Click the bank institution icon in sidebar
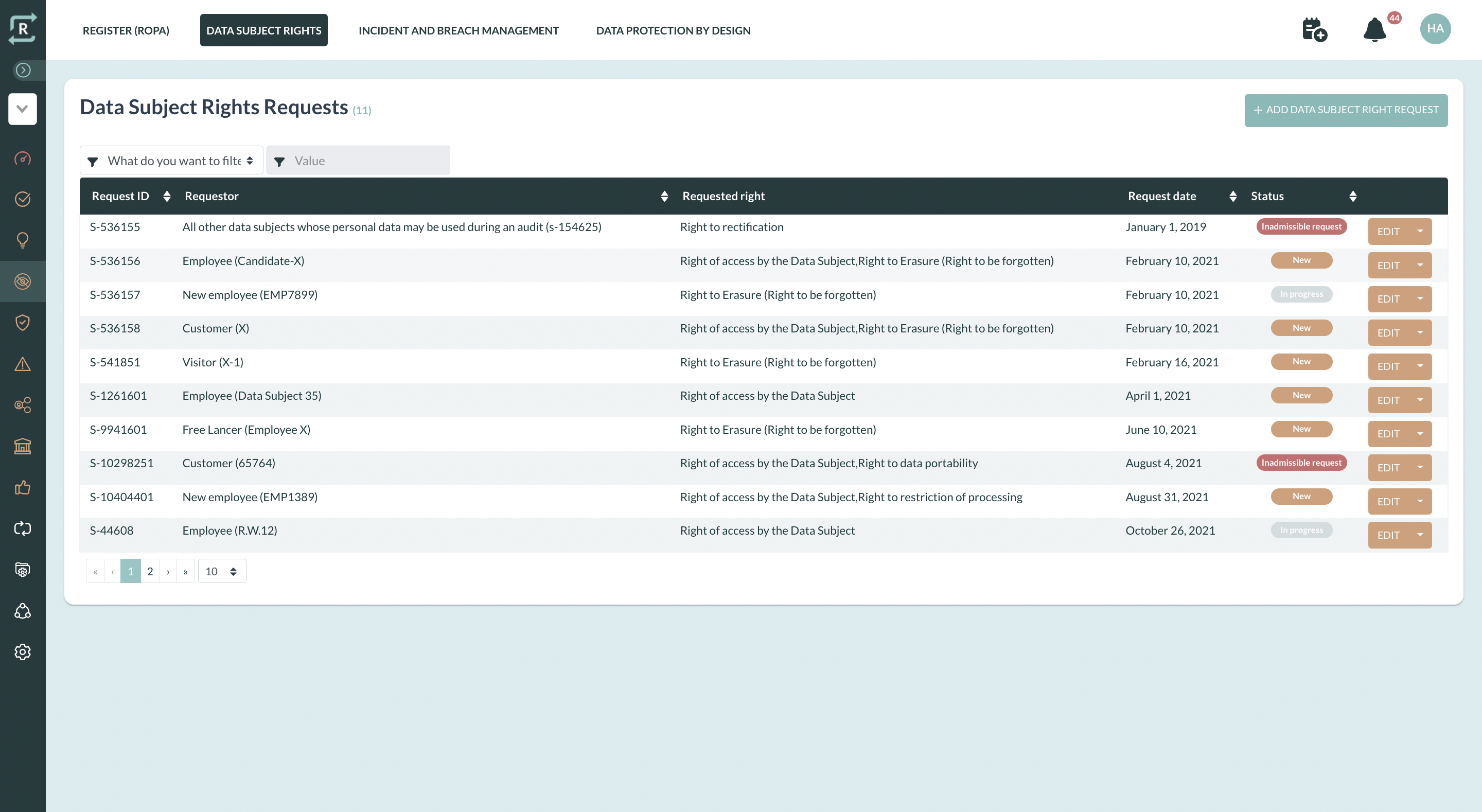The width and height of the screenshot is (1482, 812). 23,446
